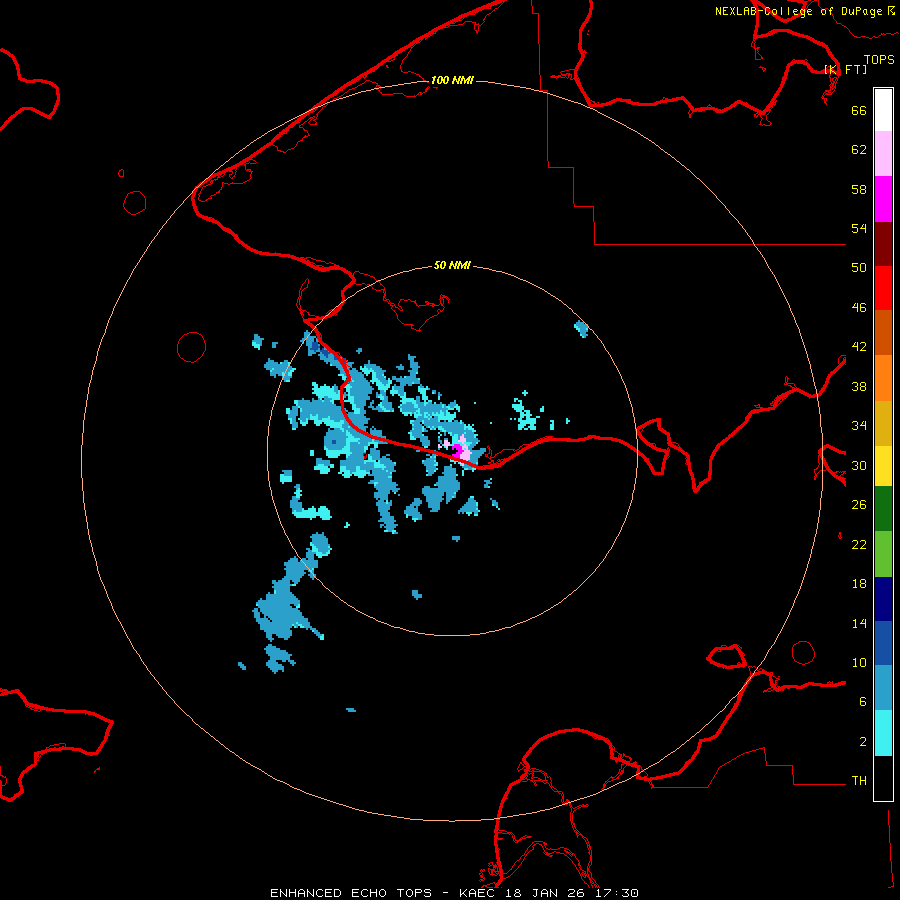
Task: Click the gold legend segment near 34
Action: 883,423
